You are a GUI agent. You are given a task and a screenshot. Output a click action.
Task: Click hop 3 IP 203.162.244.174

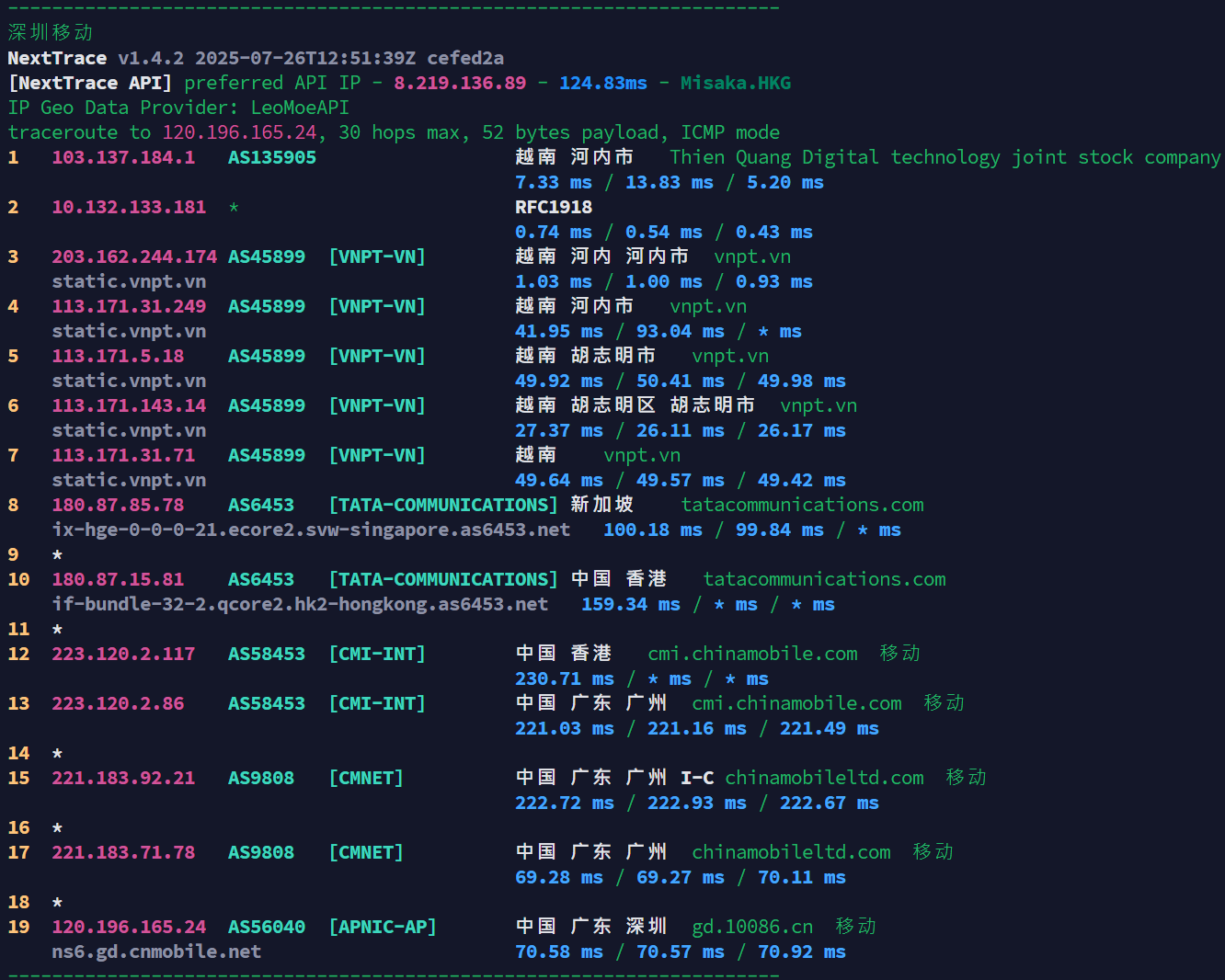tap(134, 256)
